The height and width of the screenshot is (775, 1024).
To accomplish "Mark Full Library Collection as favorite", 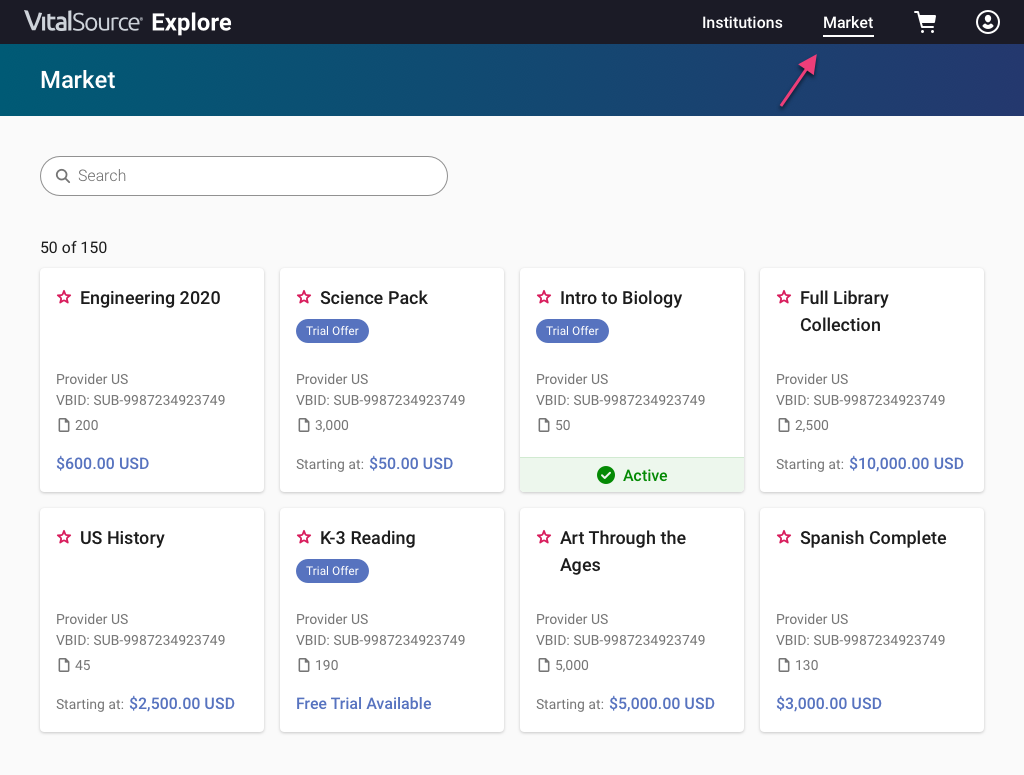I will tap(784, 298).
